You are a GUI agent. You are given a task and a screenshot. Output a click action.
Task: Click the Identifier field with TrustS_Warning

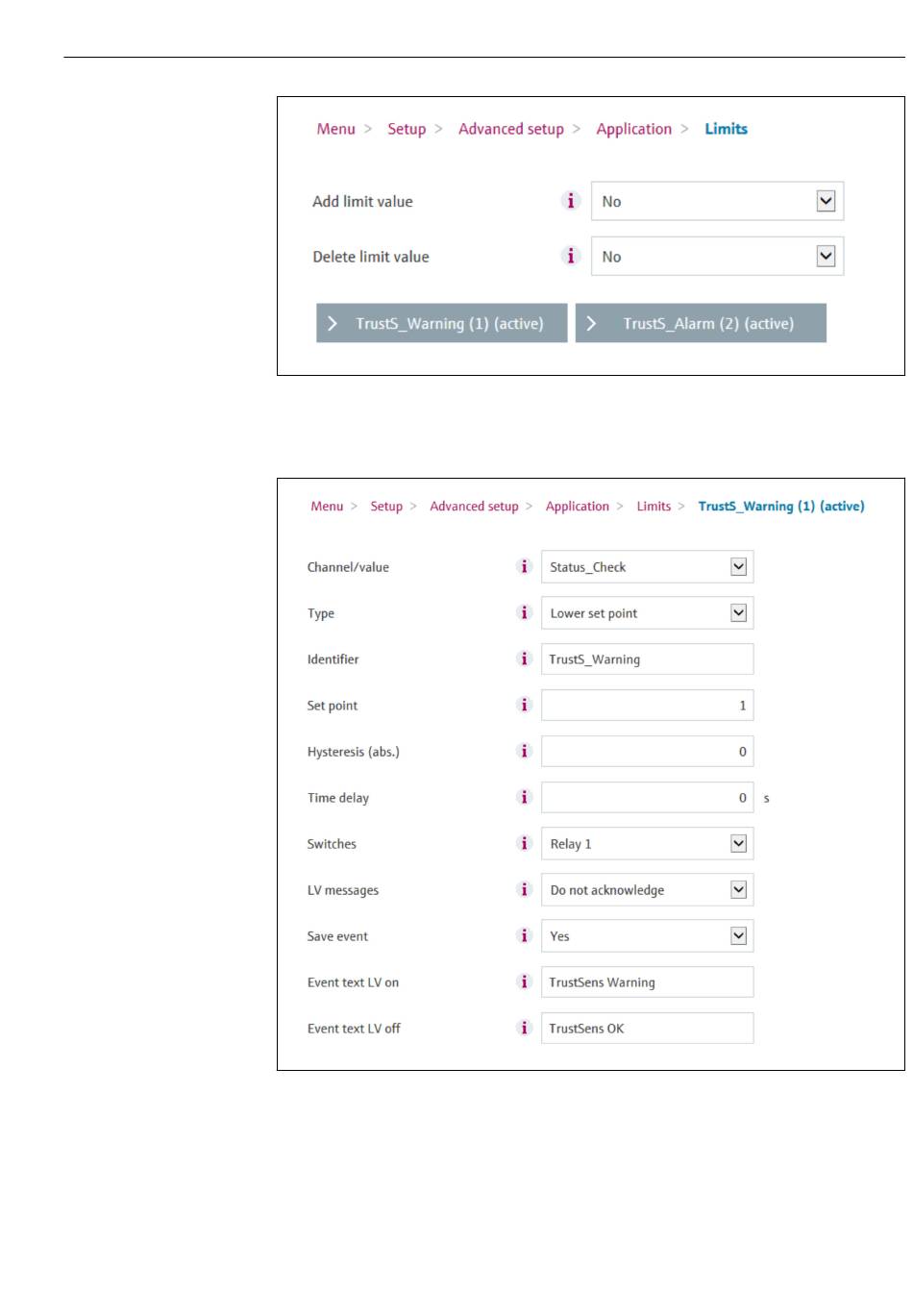647,659
